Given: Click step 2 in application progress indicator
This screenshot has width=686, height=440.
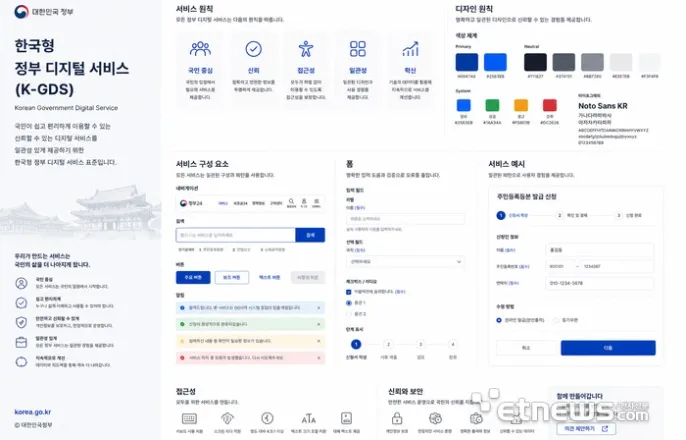Looking at the screenshot, I should pos(560,215).
